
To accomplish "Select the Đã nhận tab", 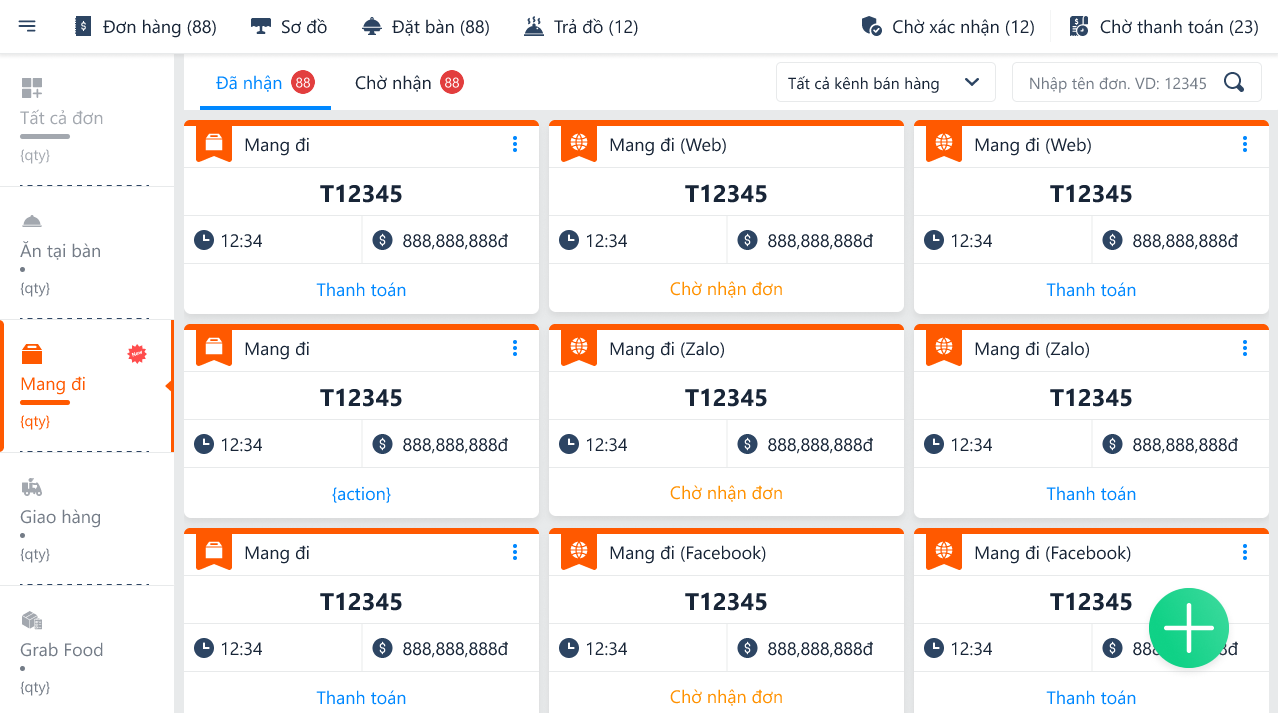I will (250, 83).
